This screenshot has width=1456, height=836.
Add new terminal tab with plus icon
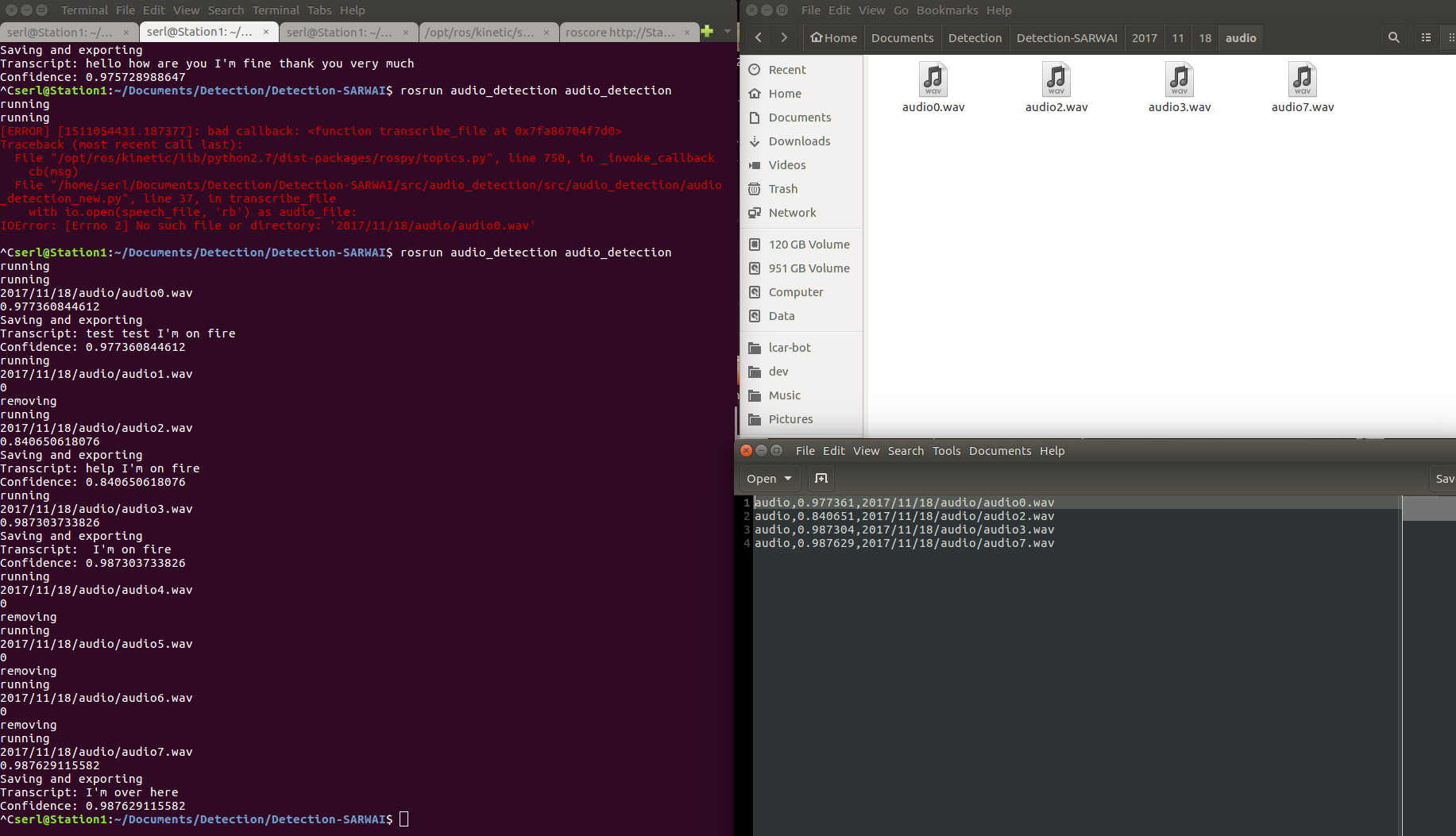[x=707, y=32]
